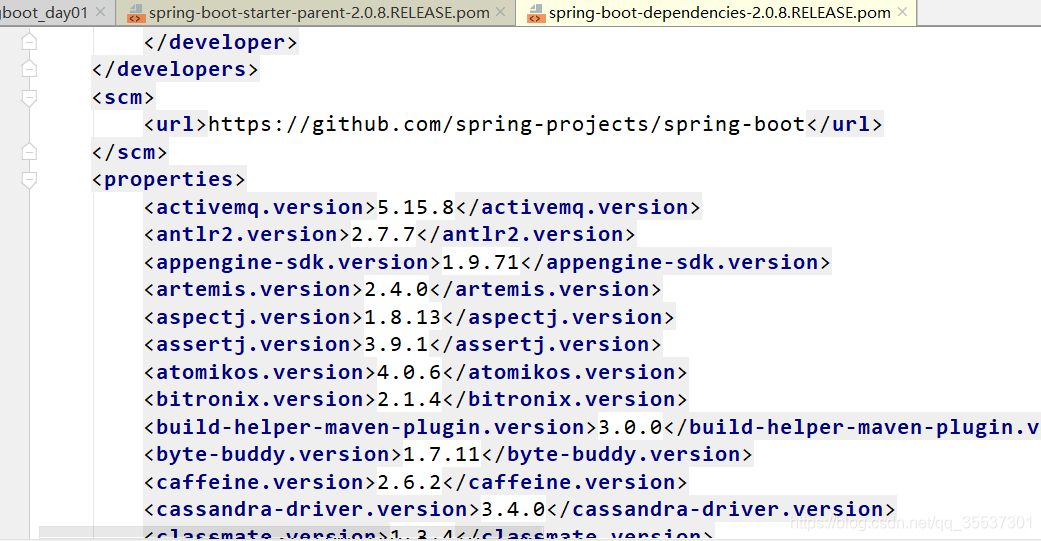Collapse the </developers> fold marker
1041x541 pixels.
pyautogui.click(x=29, y=69)
